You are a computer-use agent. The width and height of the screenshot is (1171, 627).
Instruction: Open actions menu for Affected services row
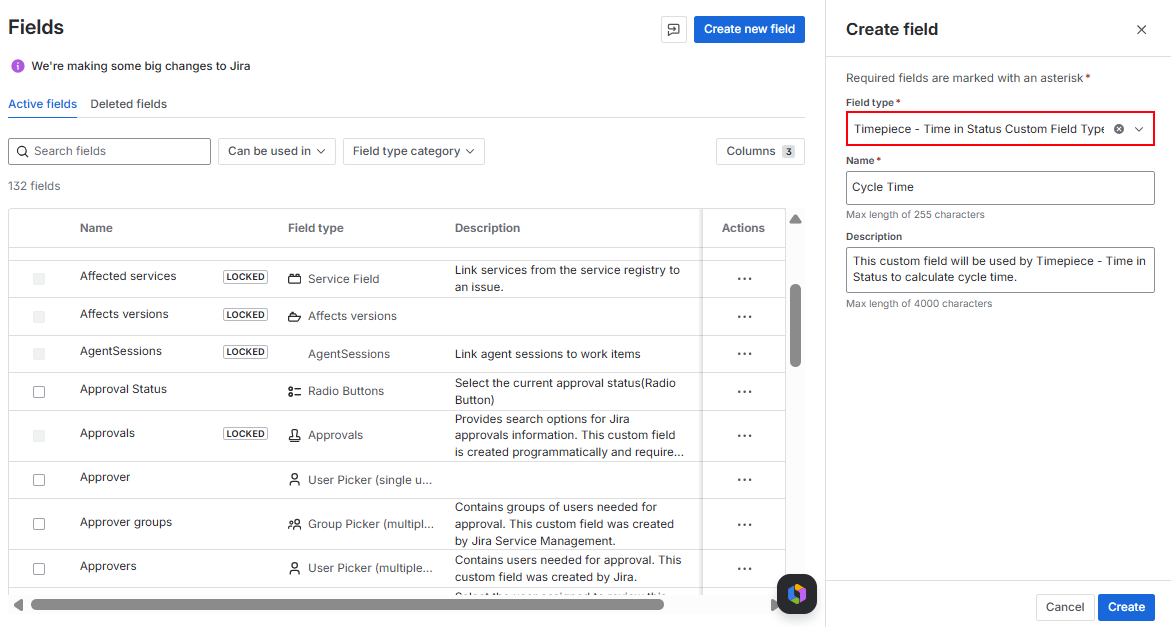(745, 278)
